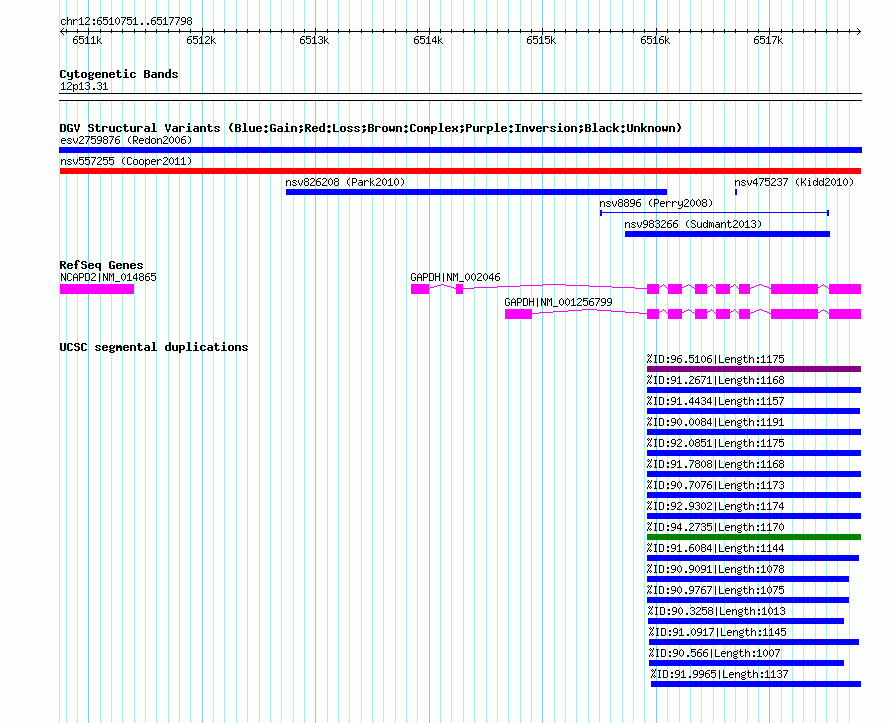
Task: Click the 6511k ruler tick label
Action: pyautogui.click(x=87, y=40)
